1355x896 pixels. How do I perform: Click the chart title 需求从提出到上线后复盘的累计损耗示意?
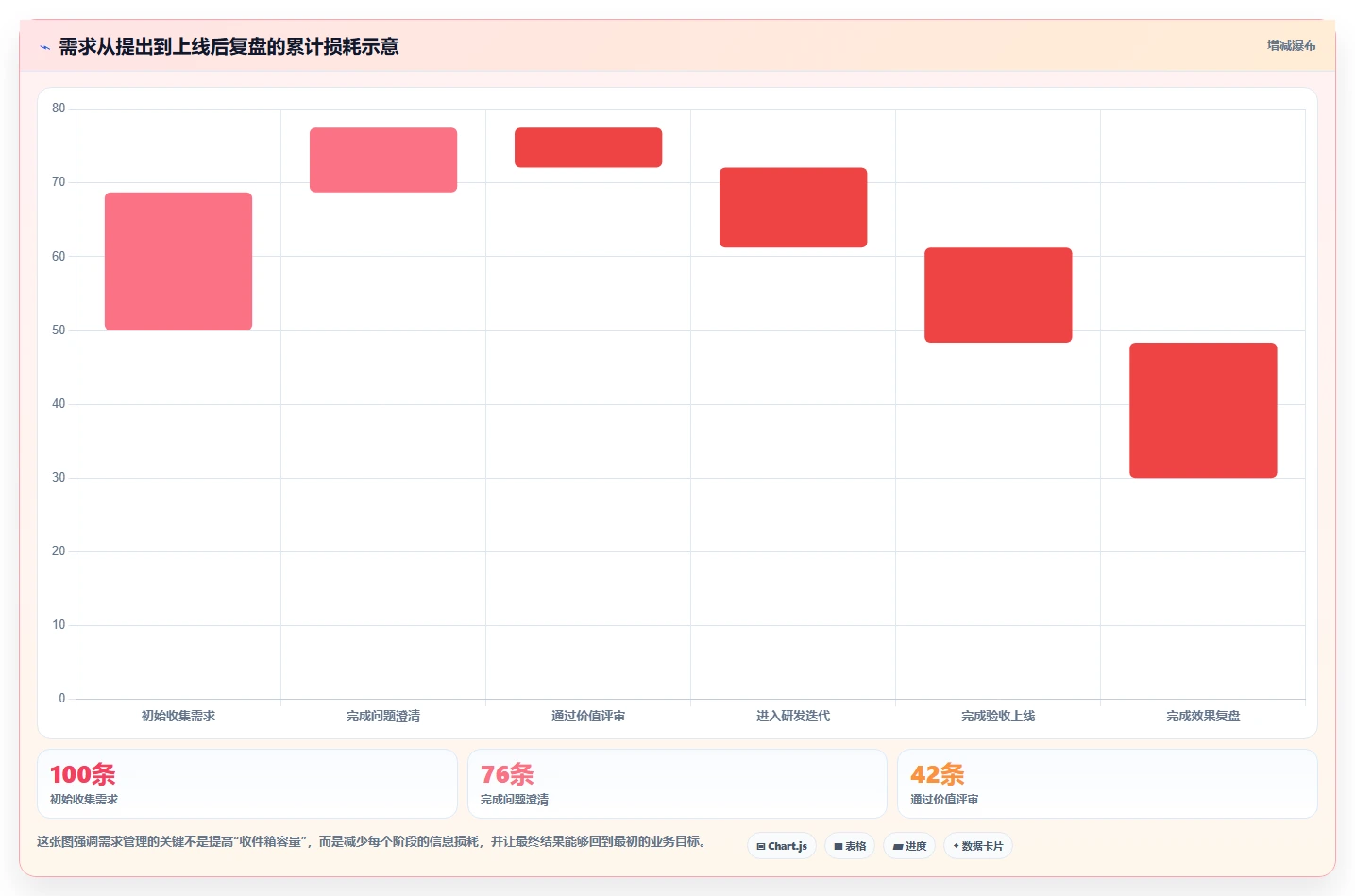point(229,47)
